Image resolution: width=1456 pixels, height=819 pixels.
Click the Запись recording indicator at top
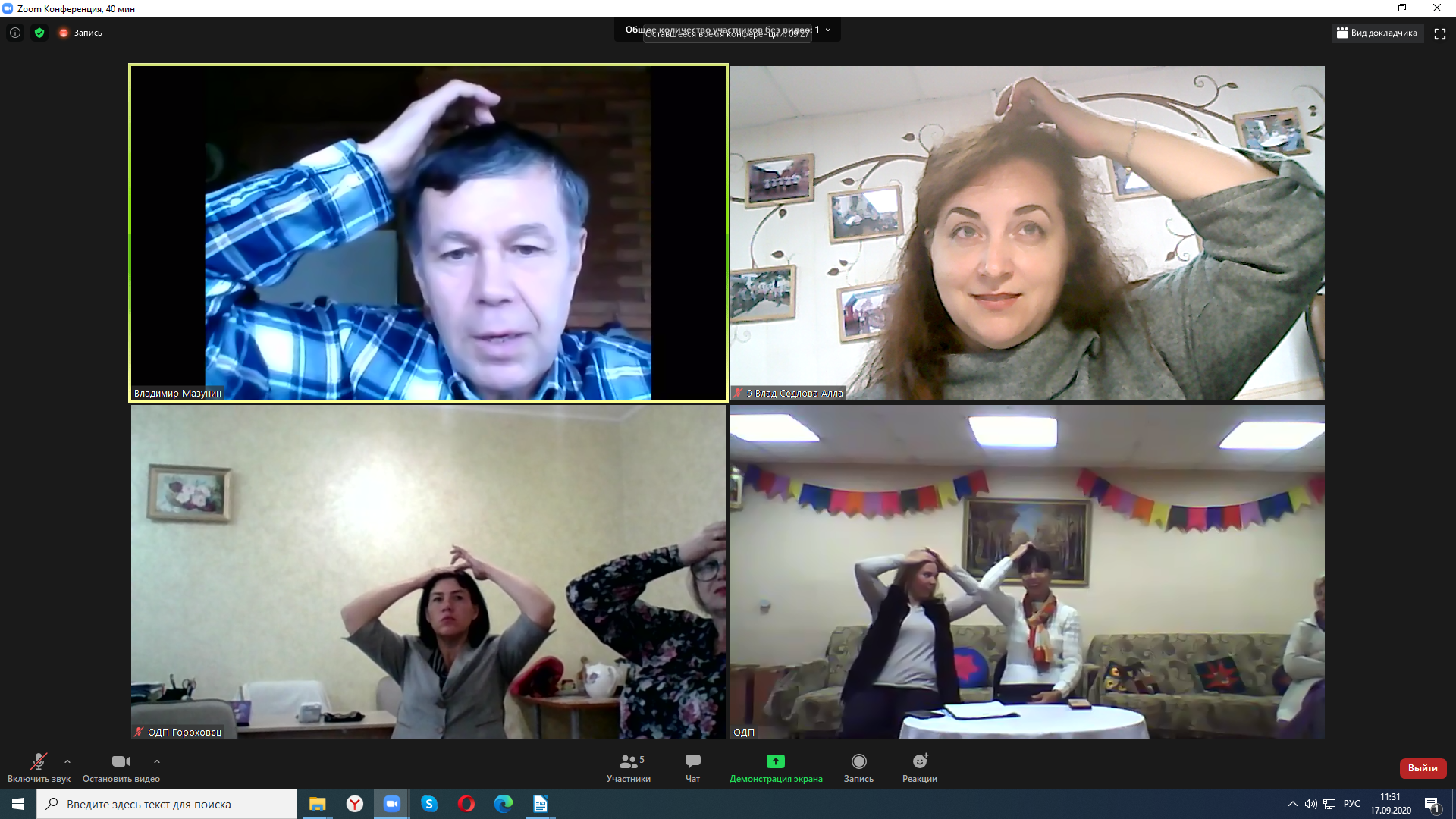click(80, 33)
